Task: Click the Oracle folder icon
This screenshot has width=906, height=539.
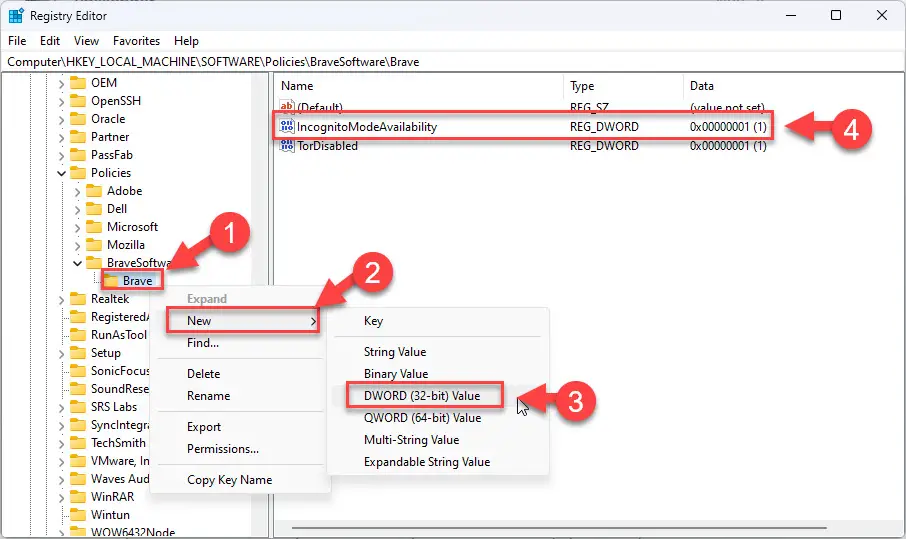Action: pyautogui.click(x=77, y=118)
